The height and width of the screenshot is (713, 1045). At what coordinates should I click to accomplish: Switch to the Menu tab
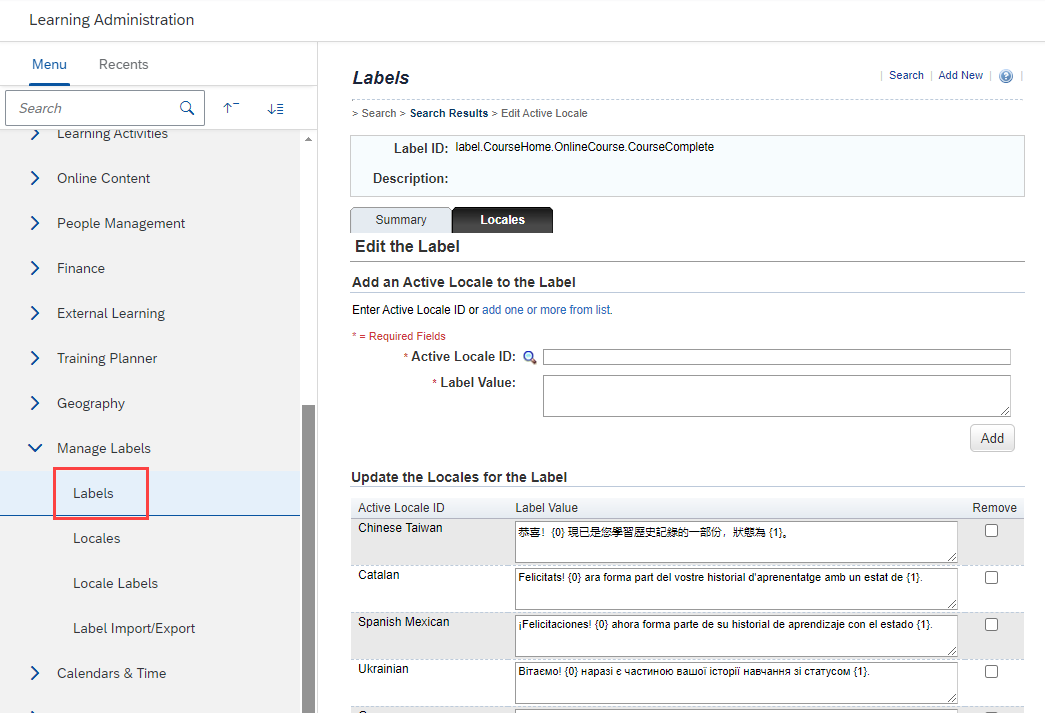pyautogui.click(x=49, y=64)
